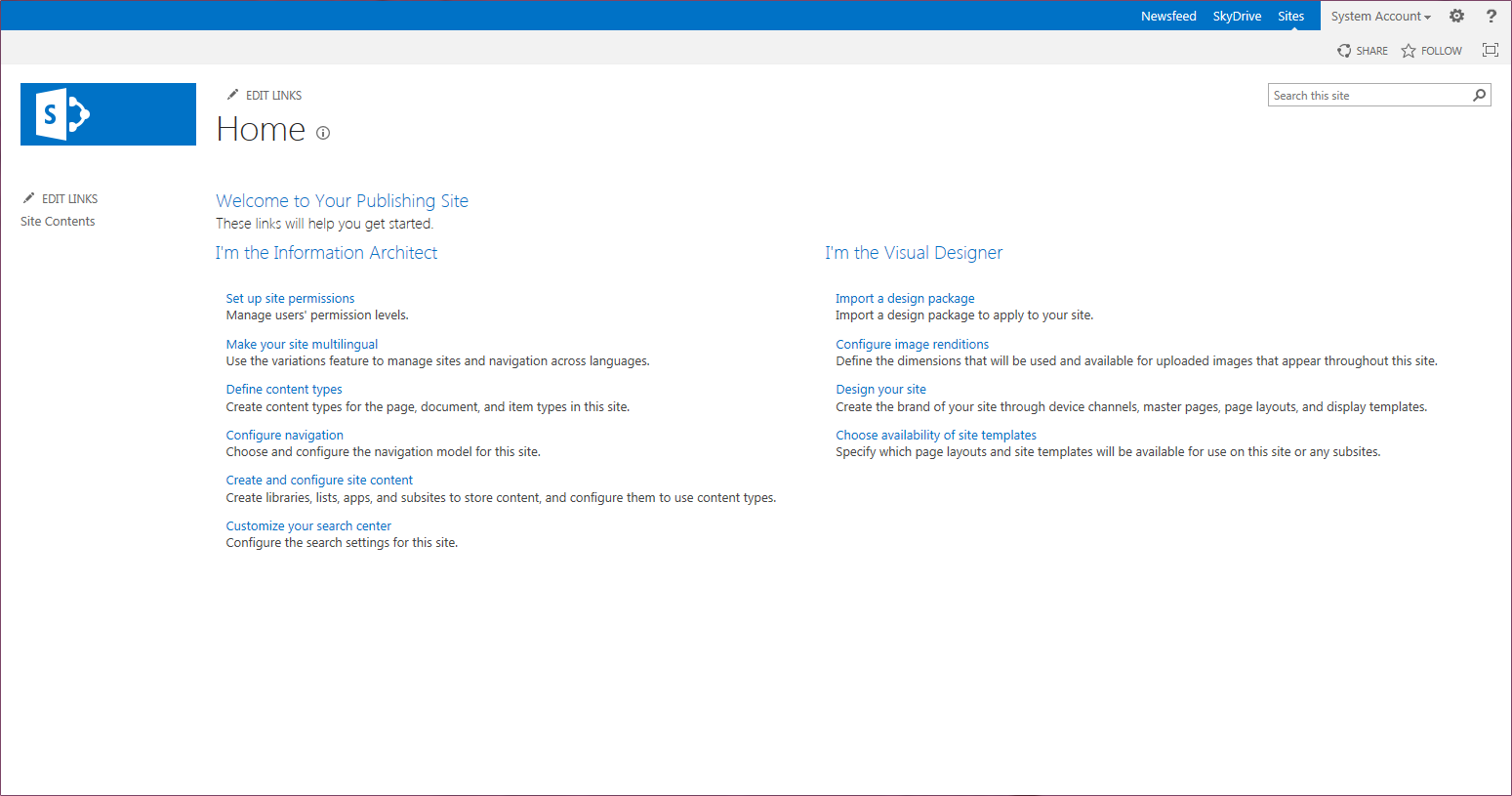The image size is (1512, 796).
Task: Go to Sites in the top bar
Action: [x=1290, y=16]
